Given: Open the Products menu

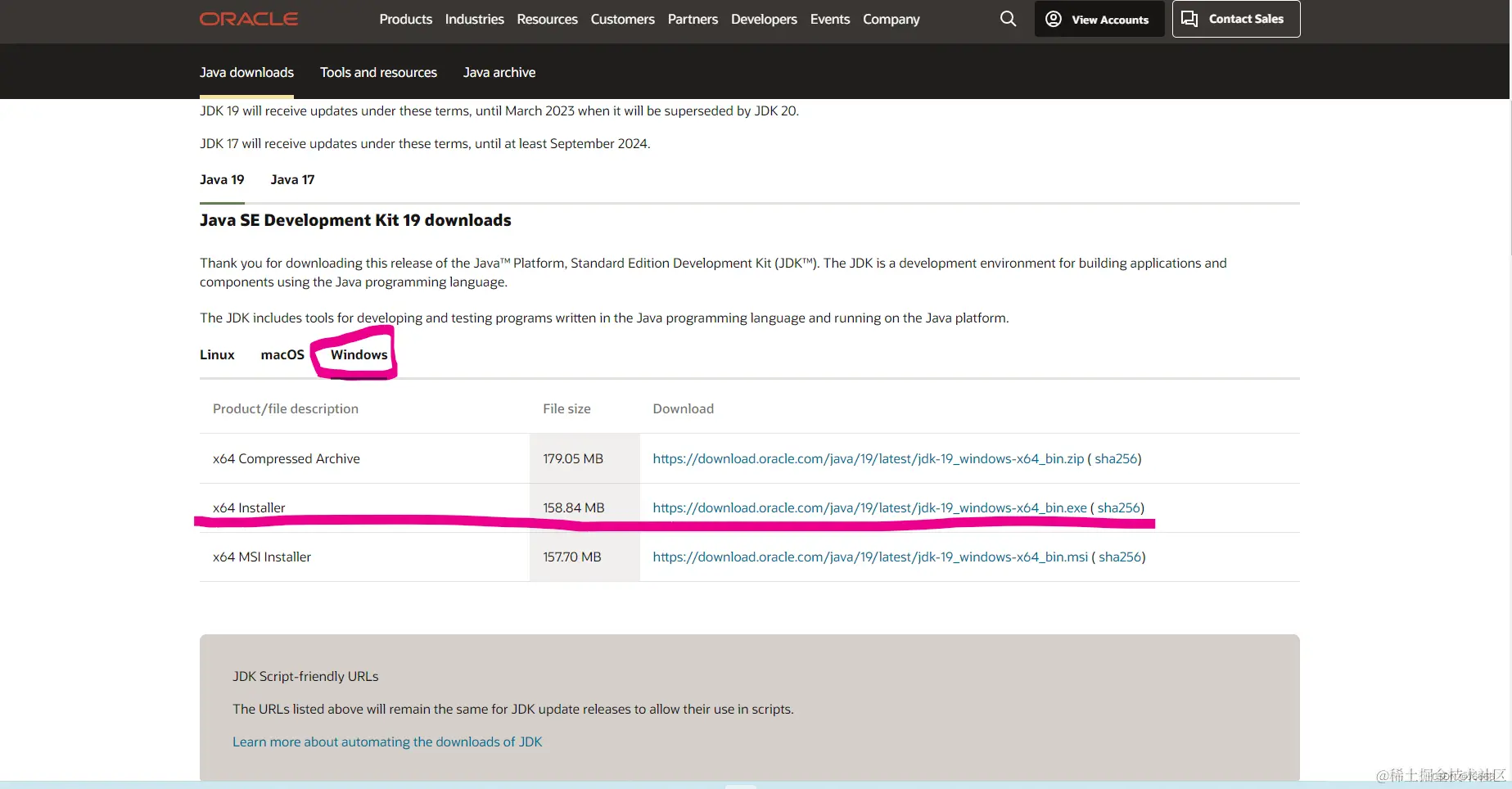Looking at the screenshot, I should click(405, 19).
